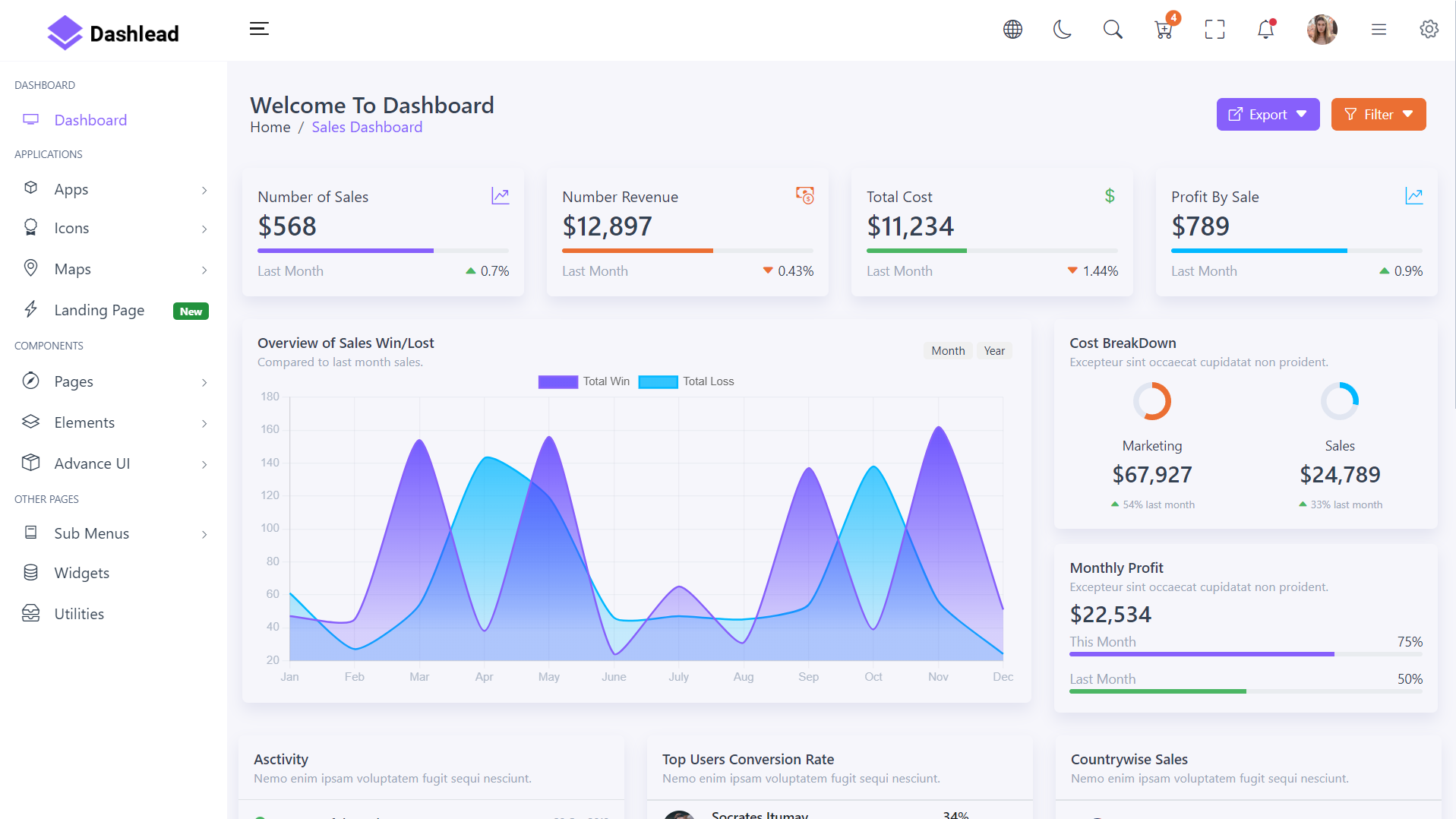Click Top Users Conversion Rate heading

(x=748, y=759)
